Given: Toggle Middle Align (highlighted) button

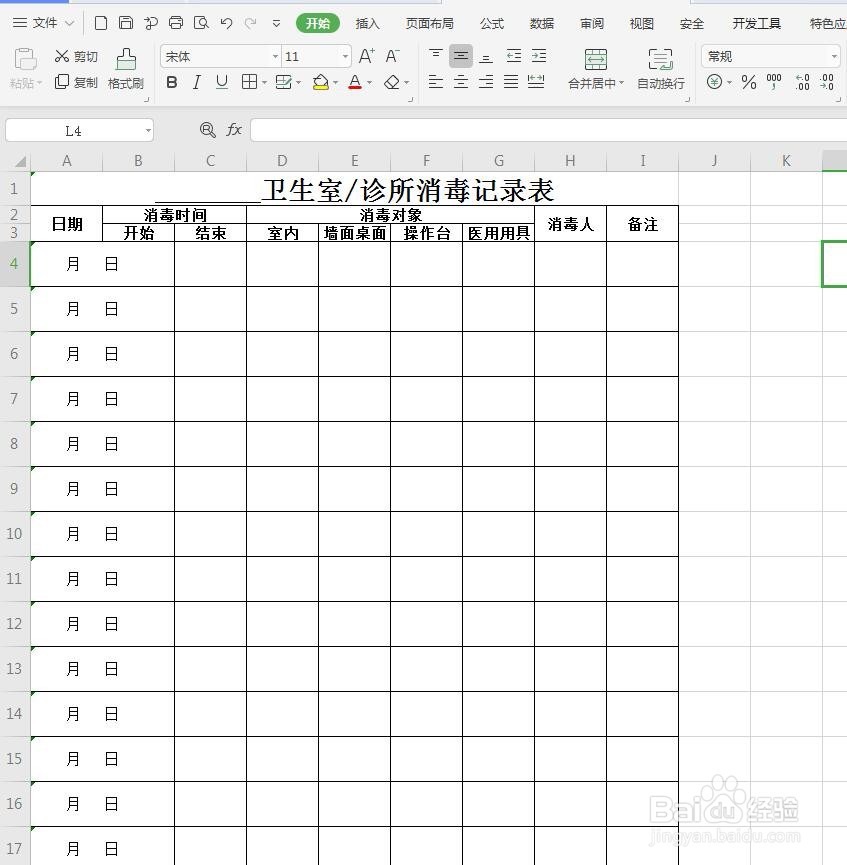Looking at the screenshot, I should tap(461, 56).
